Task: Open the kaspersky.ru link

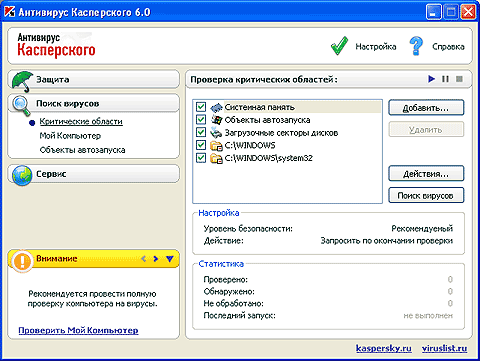Action: click(384, 349)
